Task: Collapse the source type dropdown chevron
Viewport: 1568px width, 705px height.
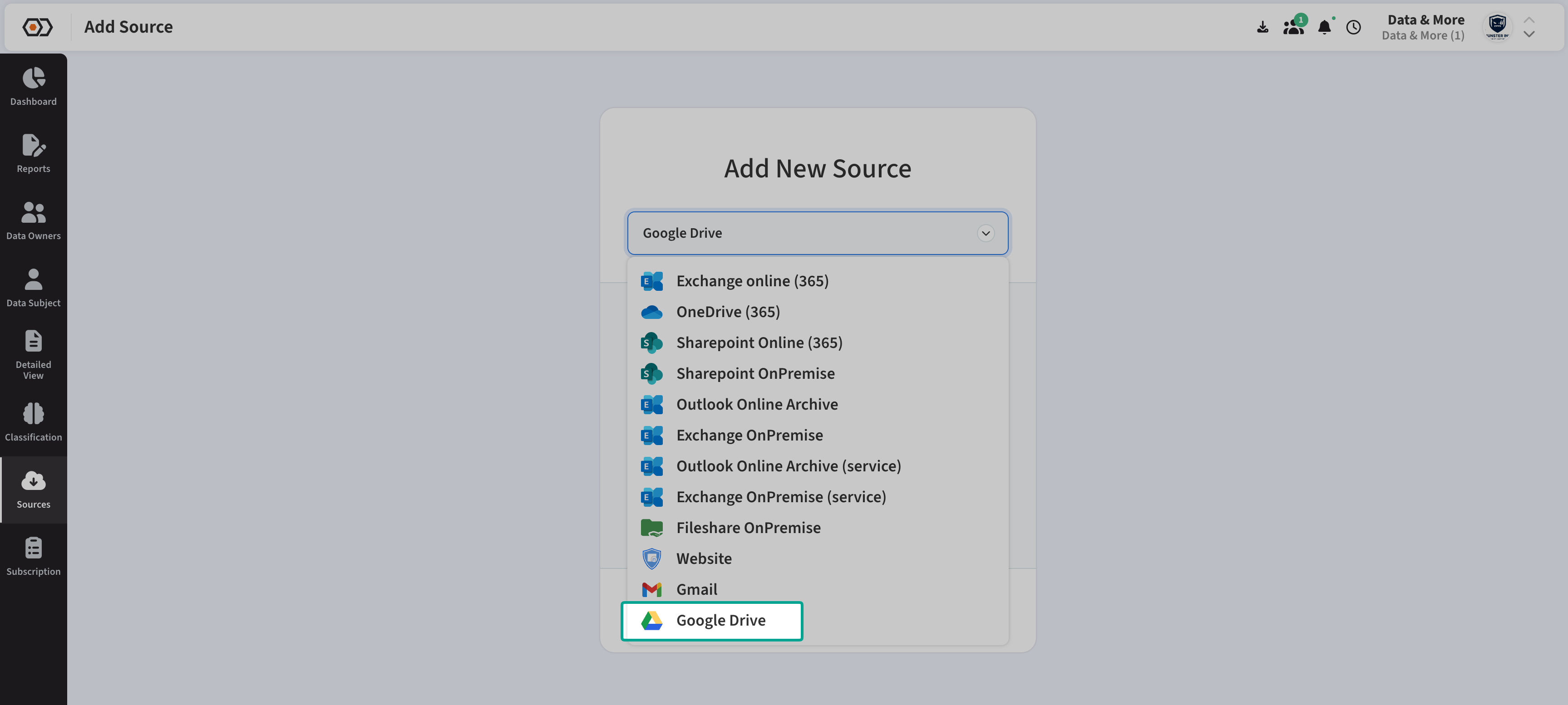Action: 986,234
